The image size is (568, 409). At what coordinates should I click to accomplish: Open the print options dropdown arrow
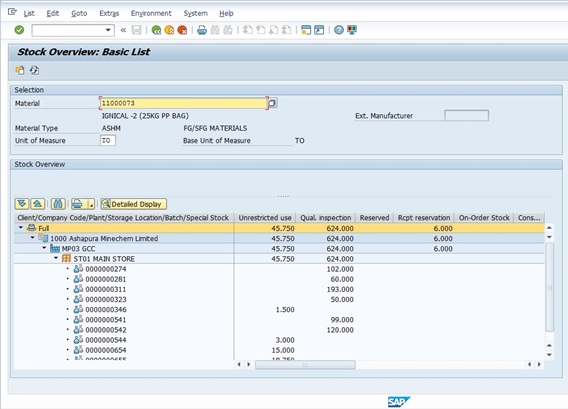click(x=92, y=204)
